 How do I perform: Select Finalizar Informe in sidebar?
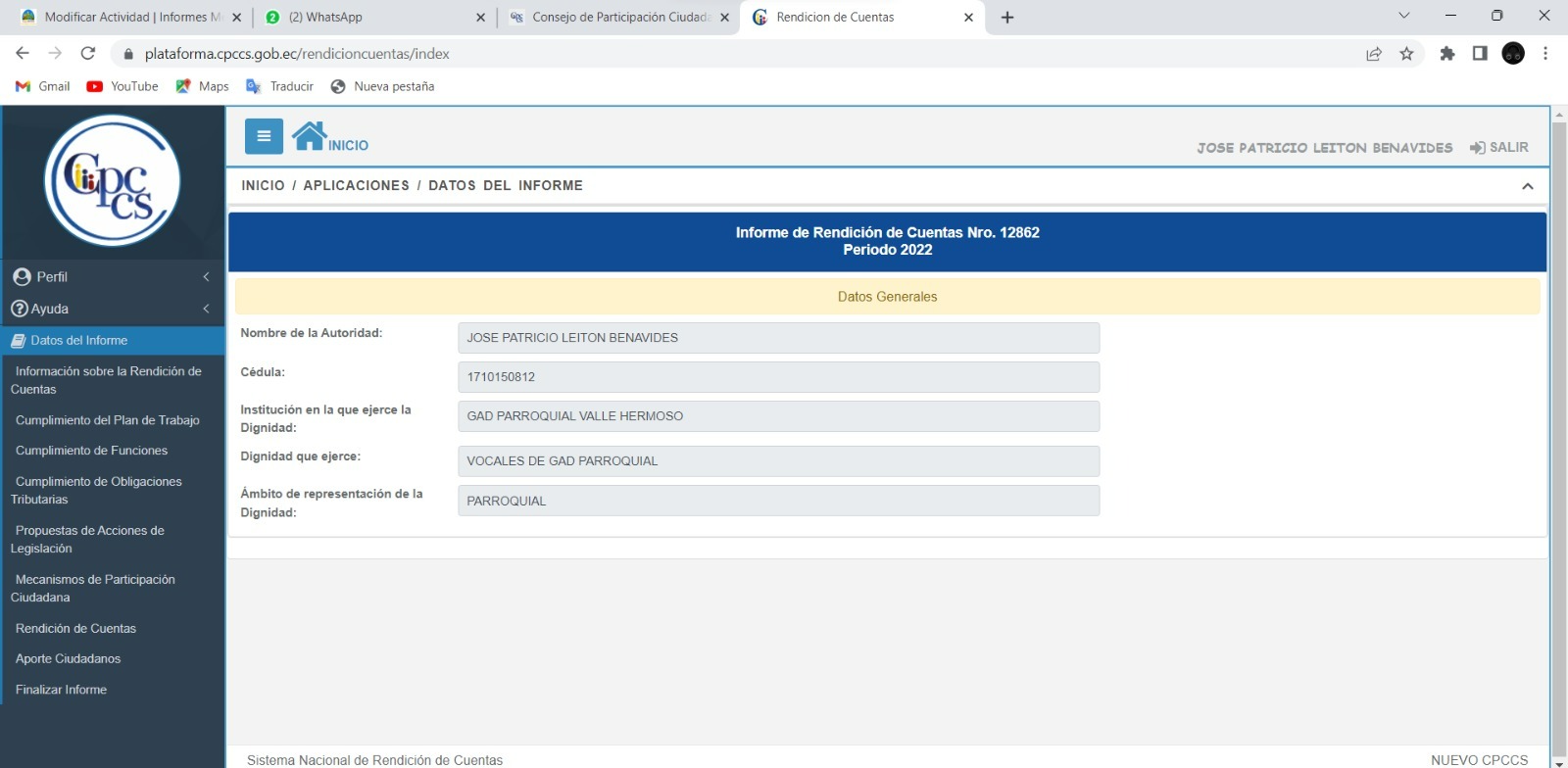pyautogui.click(x=61, y=690)
